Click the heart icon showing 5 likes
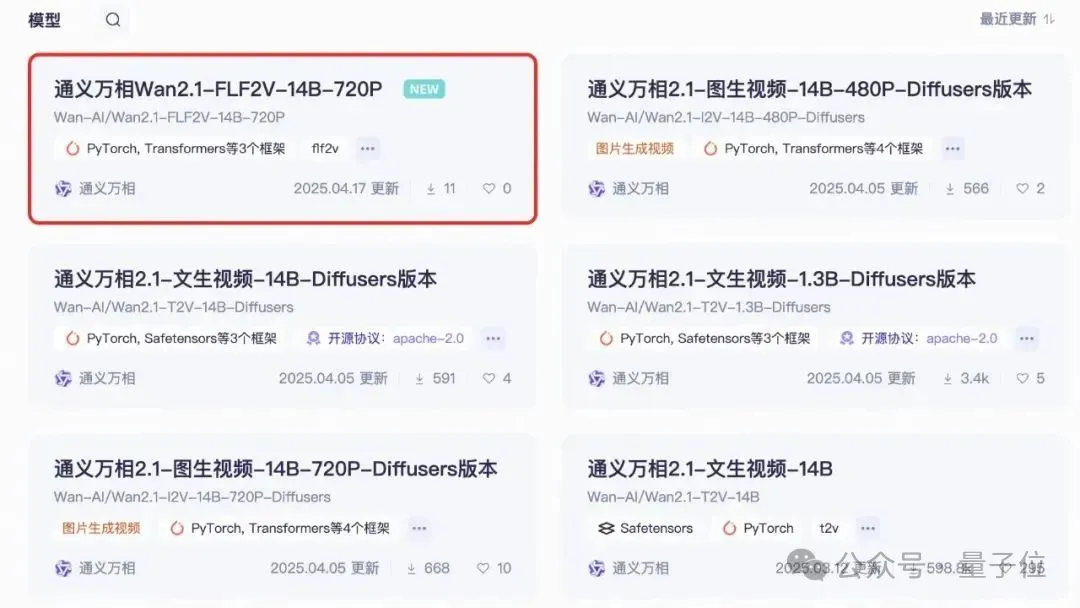The height and width of the screenshot is (608, 1080). coord(1022,378)
